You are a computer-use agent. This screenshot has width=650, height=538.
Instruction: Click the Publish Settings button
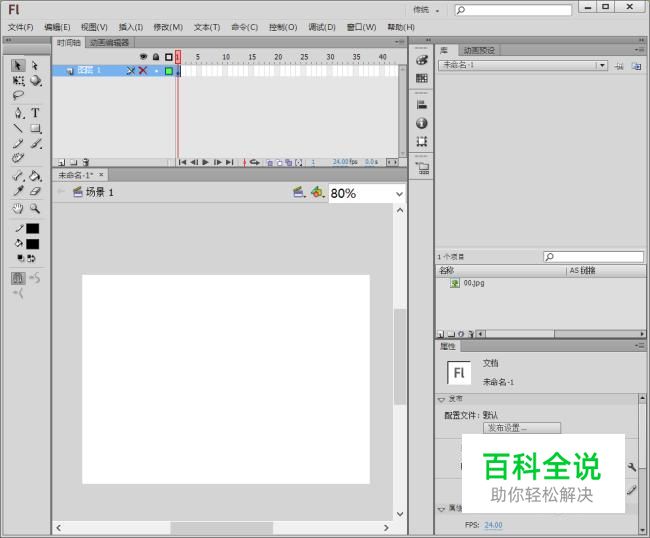point(521,428)
